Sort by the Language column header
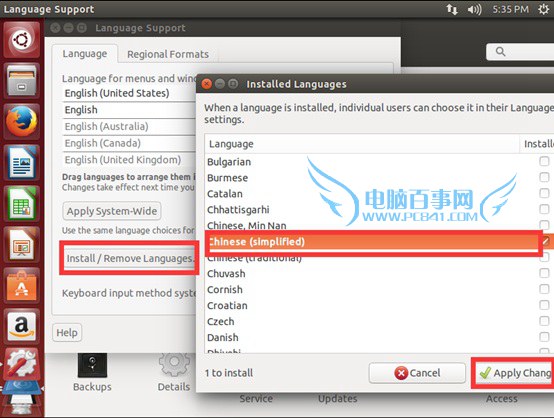This screenshot has height=418, width=554. tap(362, 144)
